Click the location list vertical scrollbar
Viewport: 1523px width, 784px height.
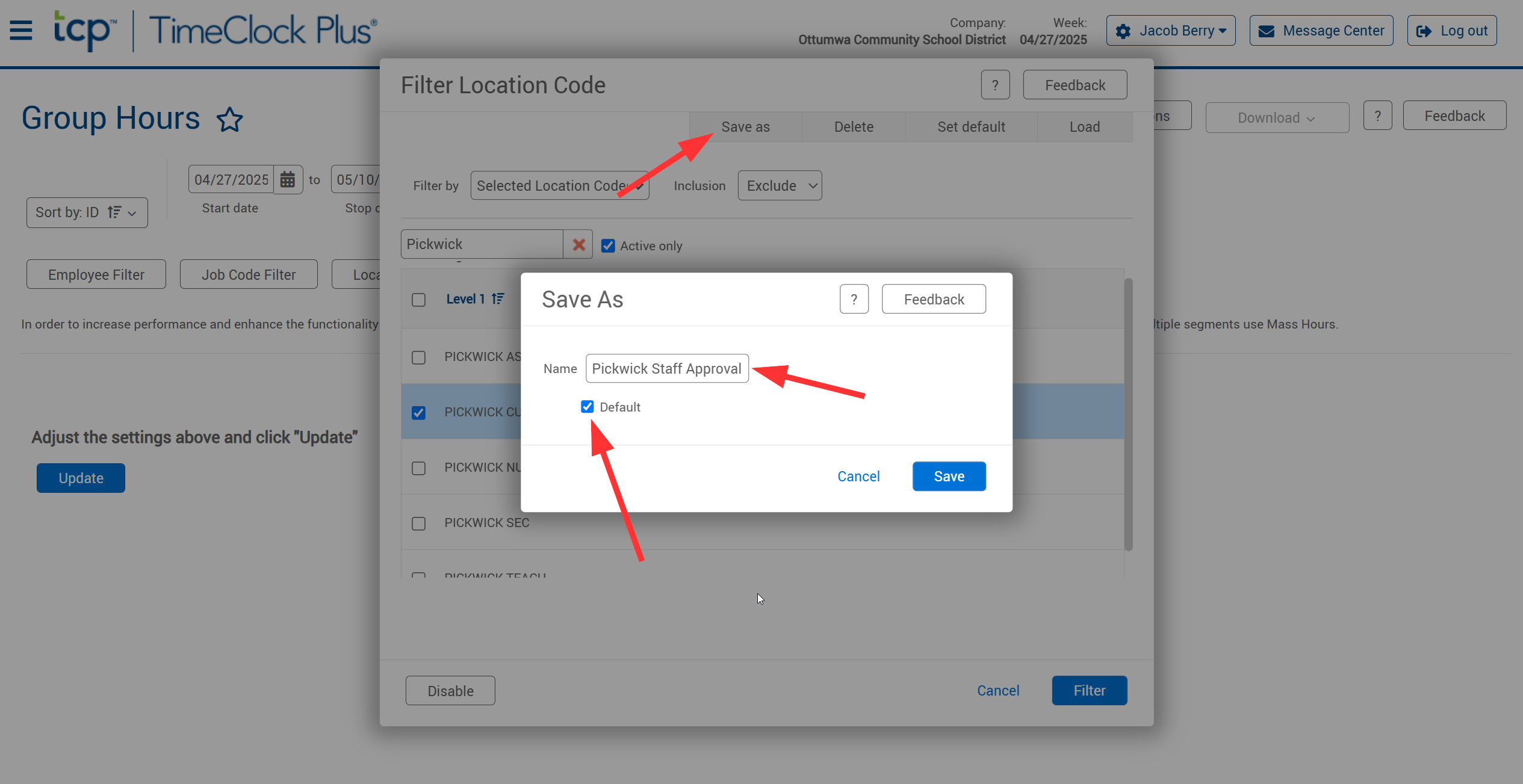(x=1128, y=414)
